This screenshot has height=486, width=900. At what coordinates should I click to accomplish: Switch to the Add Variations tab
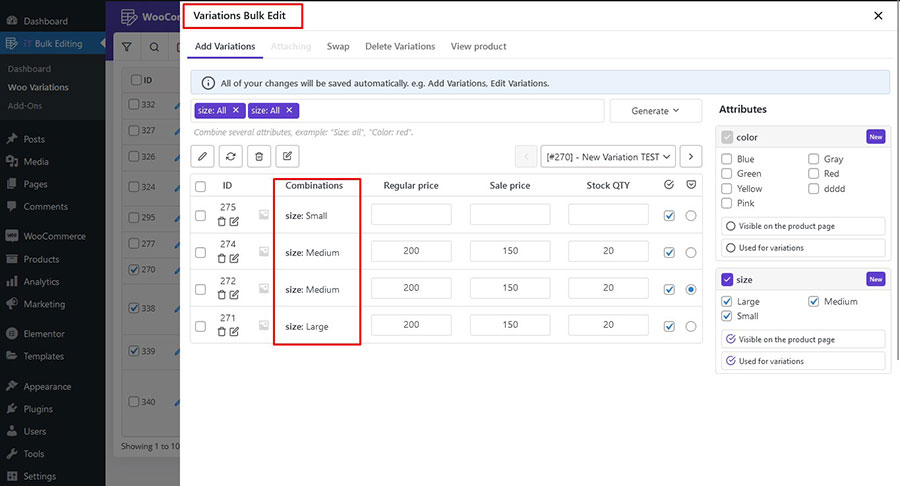point(225,46)
